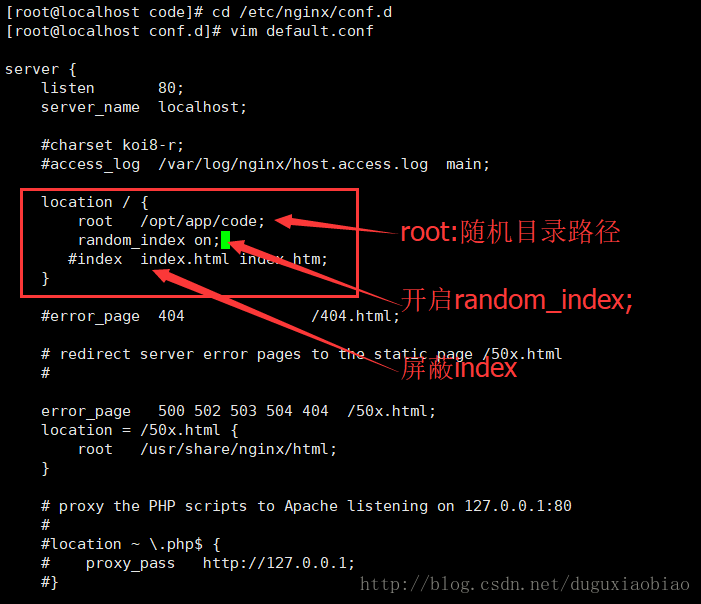The width and height of the screenshot is (701, 604).
Task: Click the 'cd /etc/nginx/conf.d' command text
Action: pos(302,12)
